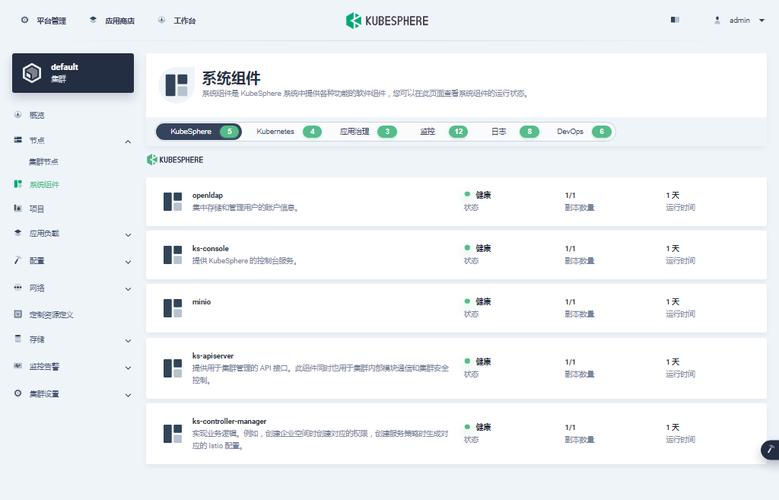Click the monitoring alerting sidebar icon

point(18,366)
